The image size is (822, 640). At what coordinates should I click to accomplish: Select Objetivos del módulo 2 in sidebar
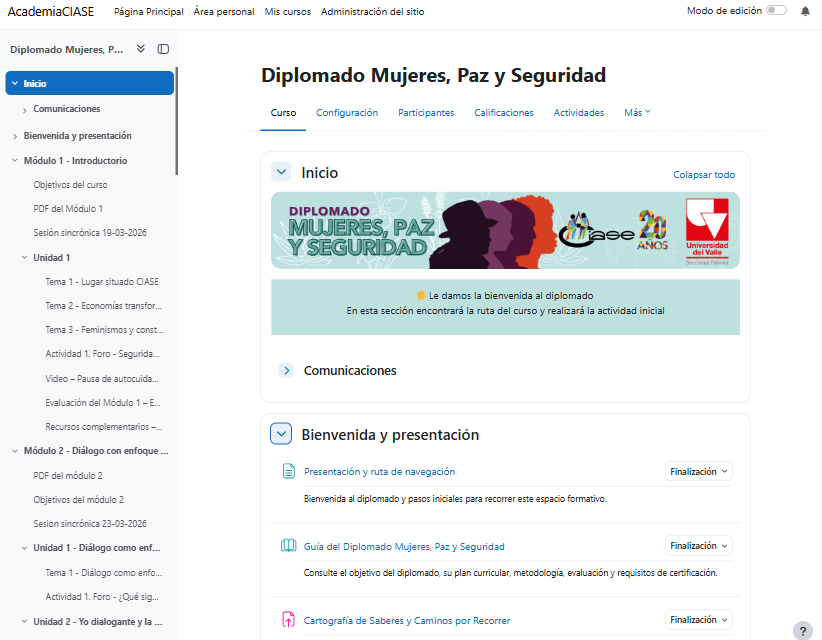click(79, 500)
